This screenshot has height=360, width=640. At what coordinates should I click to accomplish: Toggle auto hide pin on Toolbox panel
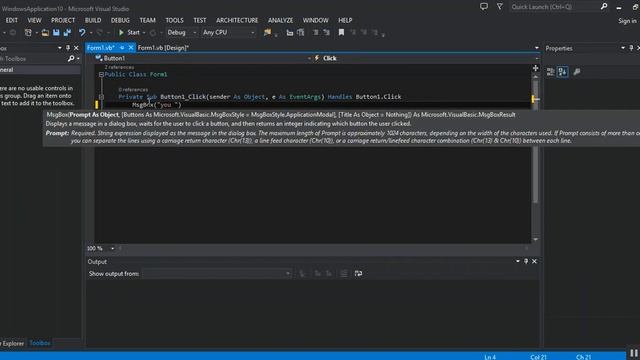tap(68, 48)
